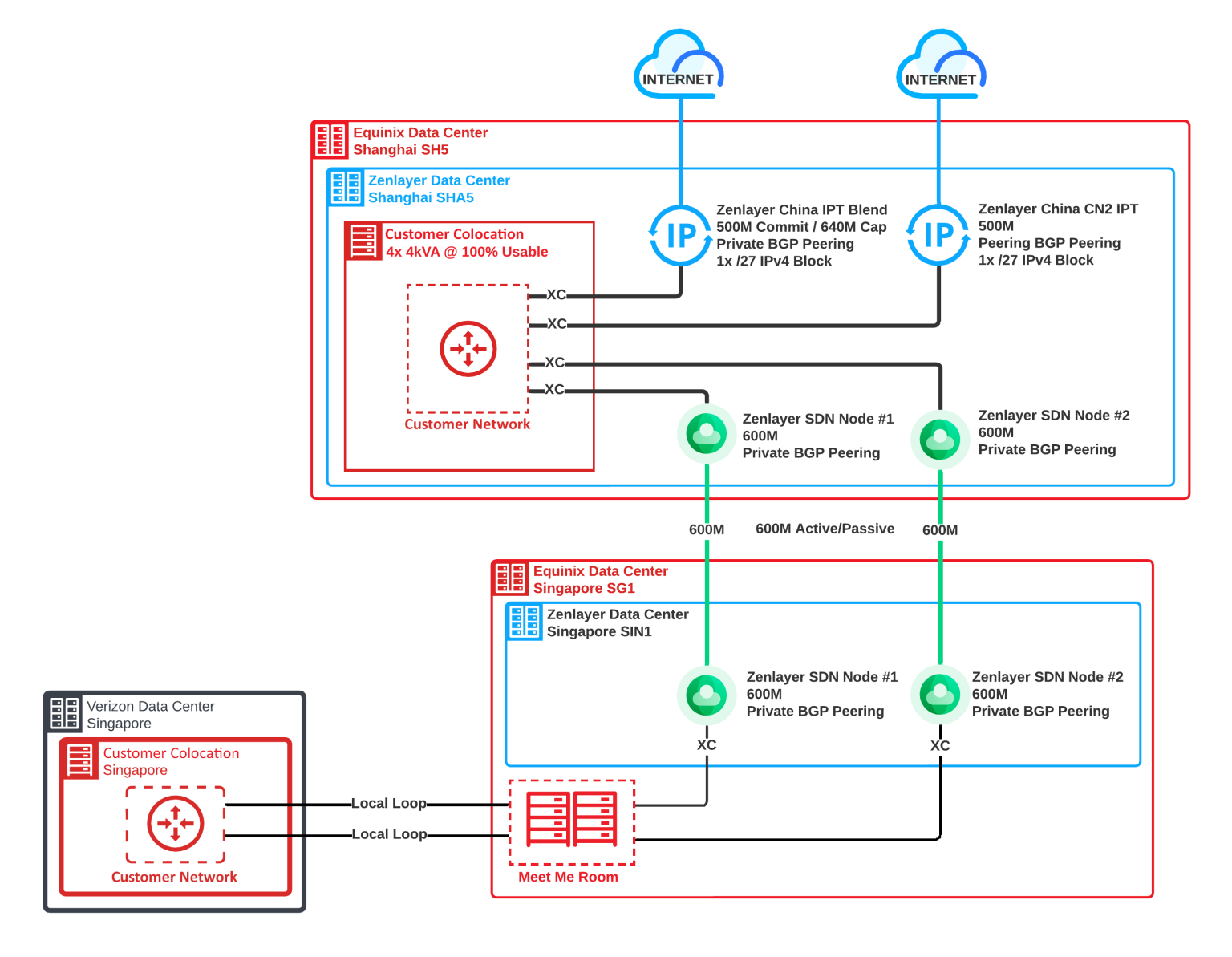The height and width of the screenshot is (957, 1232).
Task: Click the Verizon Customer Network router icon
Action: [x=176, y=824]
